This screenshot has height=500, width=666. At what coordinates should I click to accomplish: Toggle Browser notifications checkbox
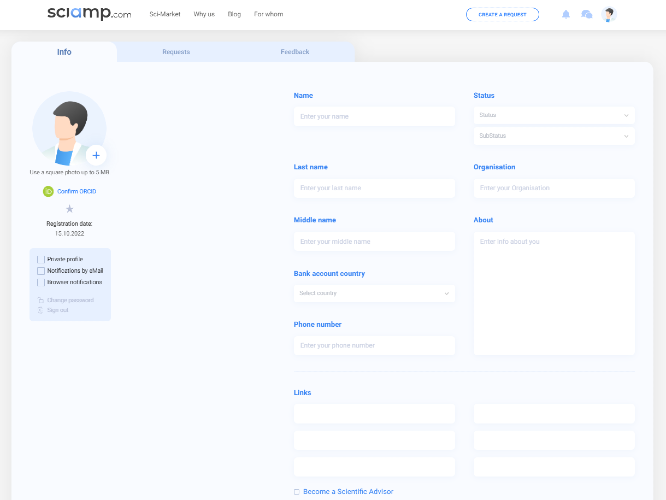tap(41, 282)
